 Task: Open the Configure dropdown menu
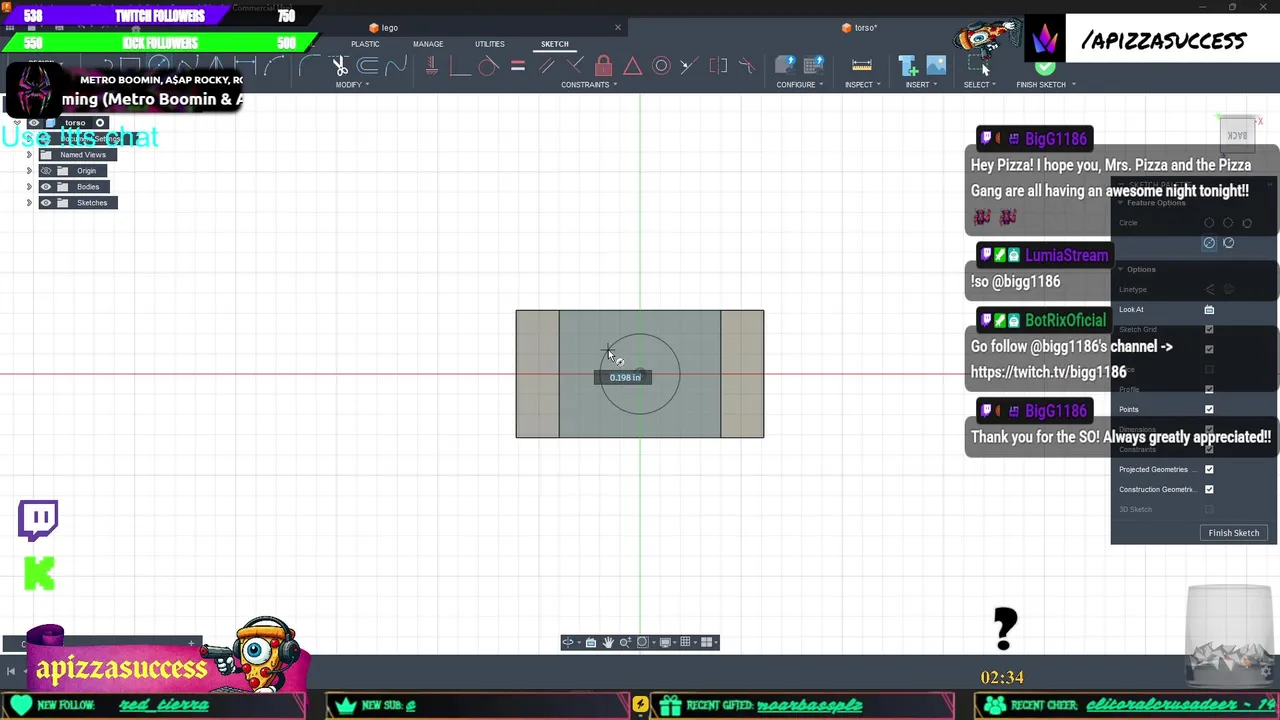click(800, 85)
